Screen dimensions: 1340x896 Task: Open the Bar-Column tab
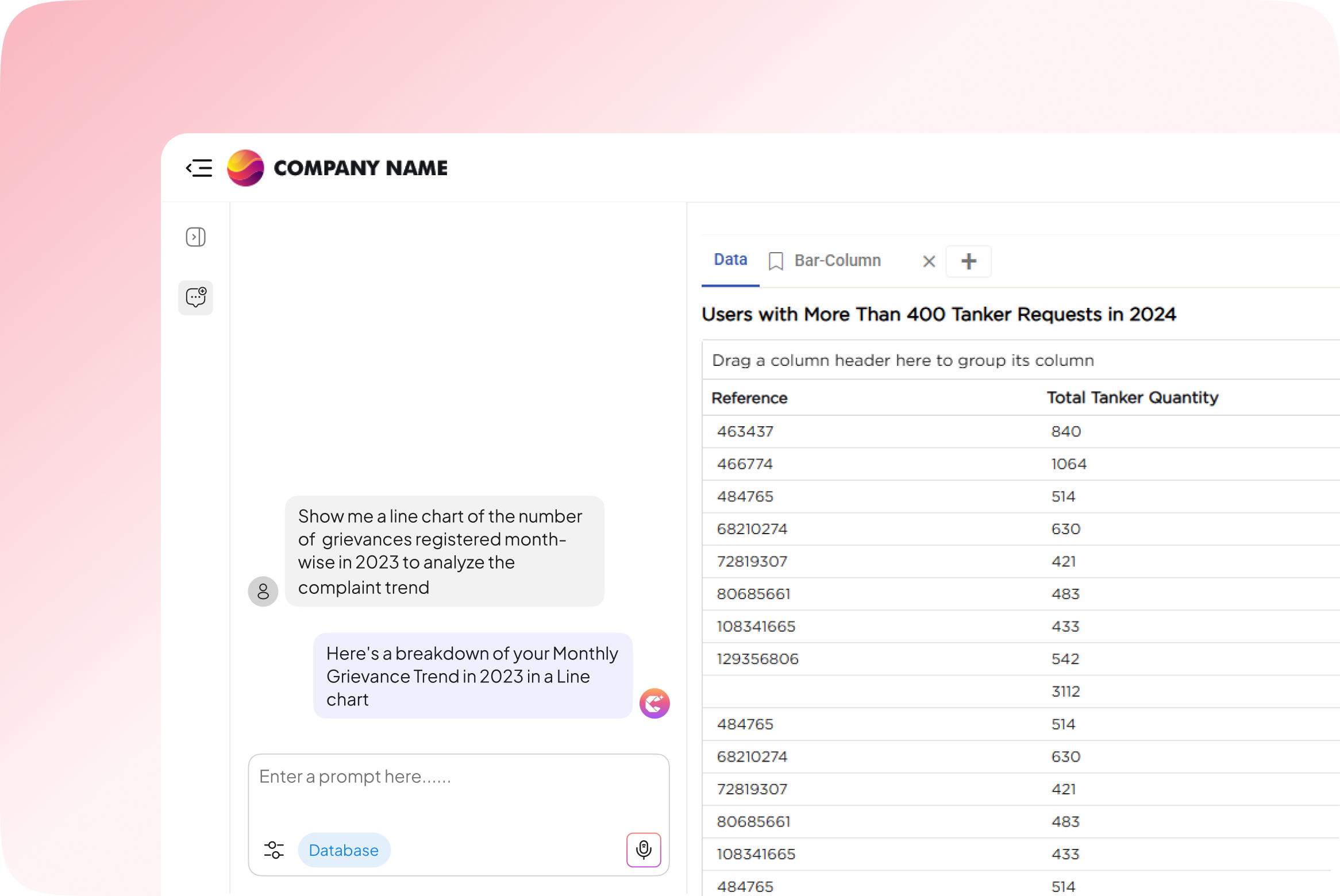(837, 261)
